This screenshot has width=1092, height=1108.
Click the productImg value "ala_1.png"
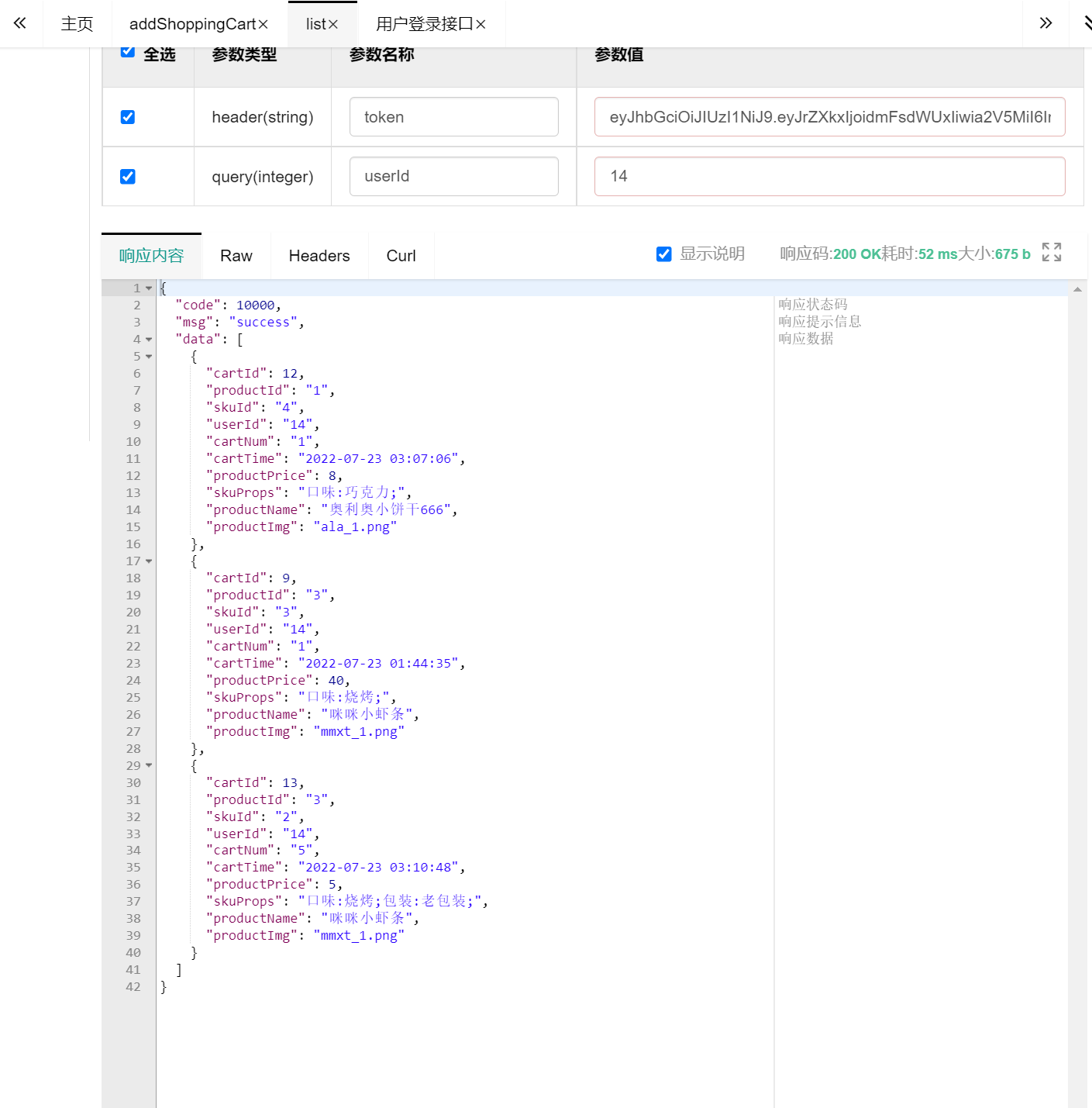point(355,527)
